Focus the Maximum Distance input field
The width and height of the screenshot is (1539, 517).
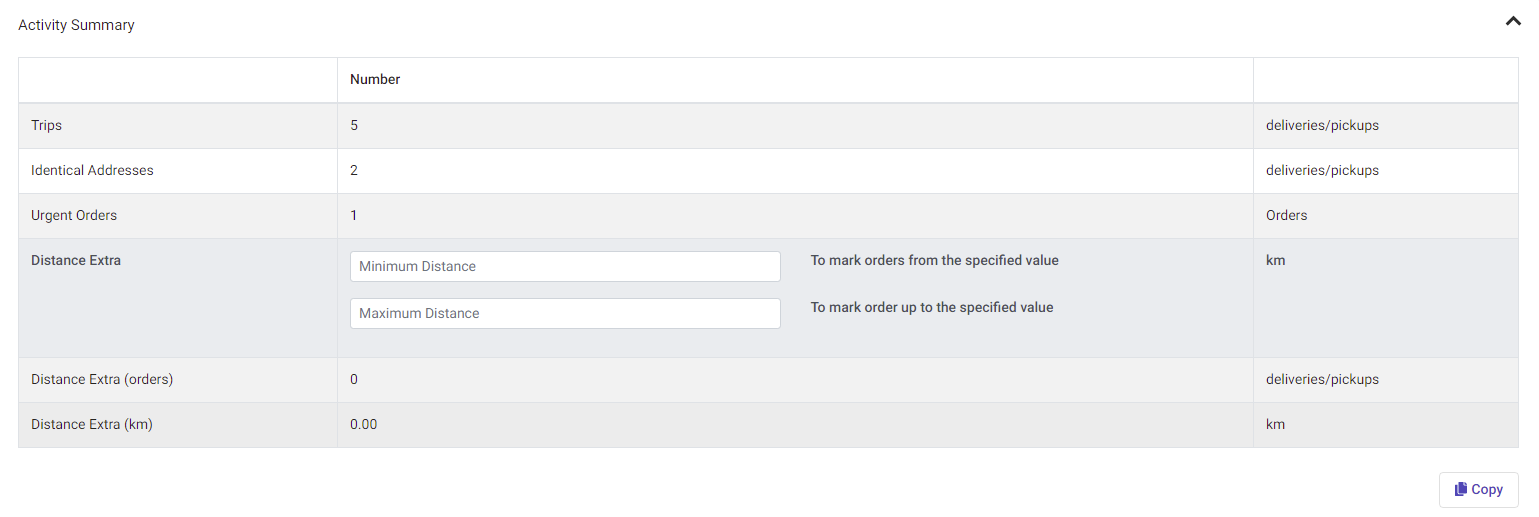click(565, 313)
